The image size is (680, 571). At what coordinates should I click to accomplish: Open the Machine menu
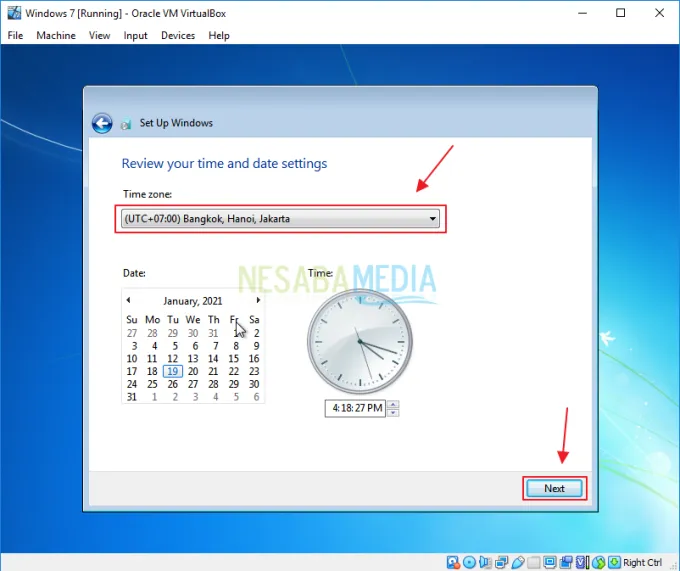pos(56,36)
